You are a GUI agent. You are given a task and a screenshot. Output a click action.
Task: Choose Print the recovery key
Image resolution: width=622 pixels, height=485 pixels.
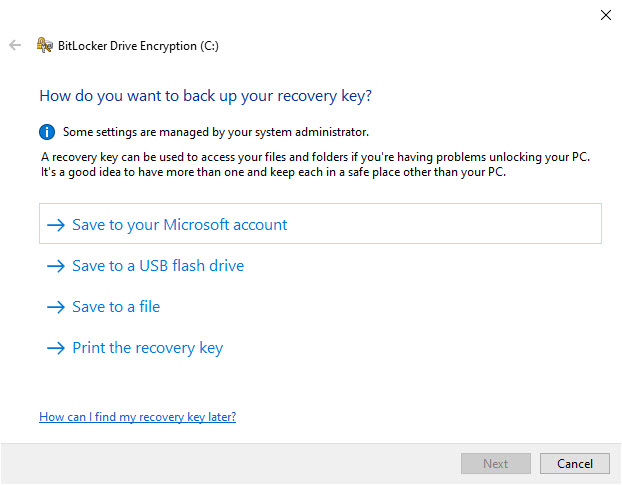[148, 348]
